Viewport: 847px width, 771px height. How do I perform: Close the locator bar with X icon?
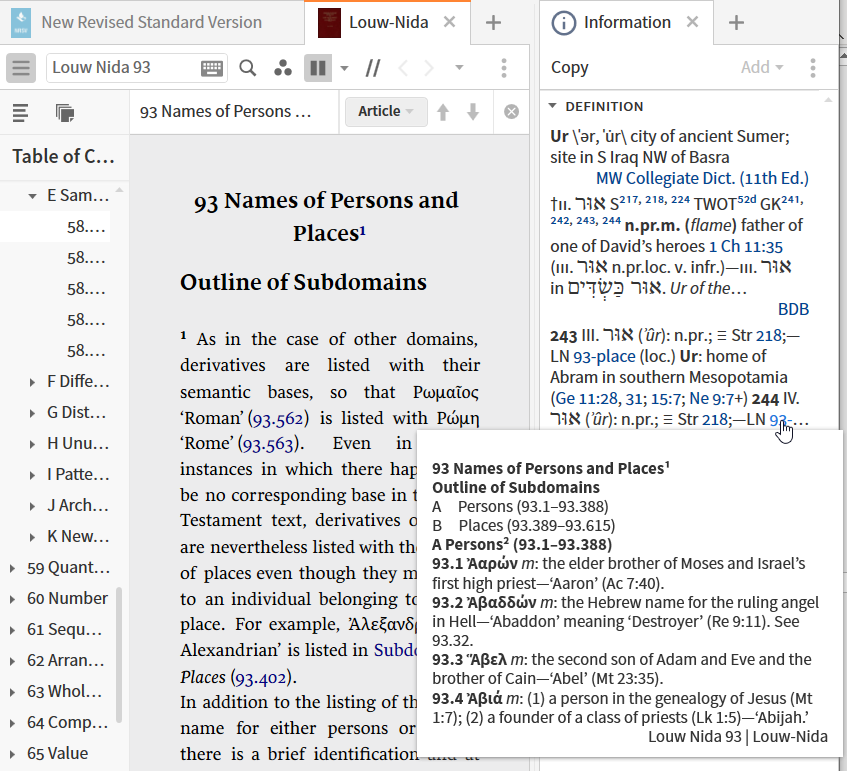(x=511, y=112)
